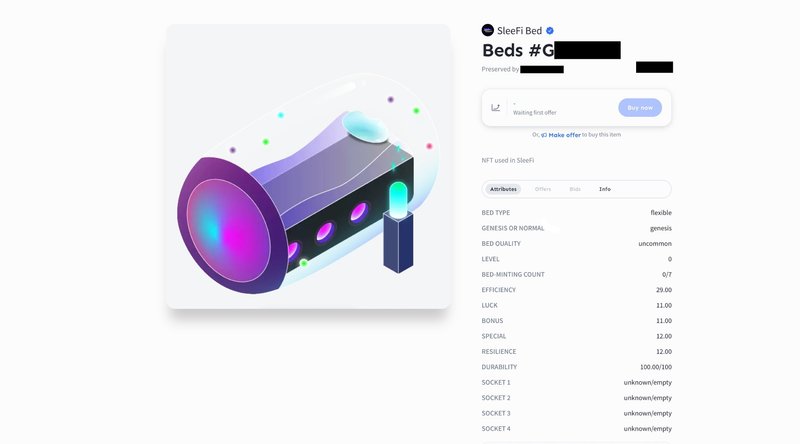Click the SleeFi Bed collection logo
This screenshot has height=444, width=800.
click(x=488, y=30)
